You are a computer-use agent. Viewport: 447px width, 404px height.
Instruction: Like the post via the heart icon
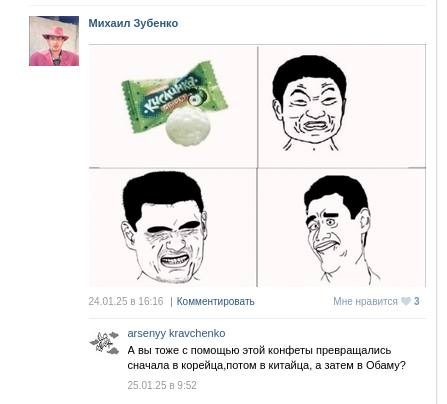pos(406,301)
